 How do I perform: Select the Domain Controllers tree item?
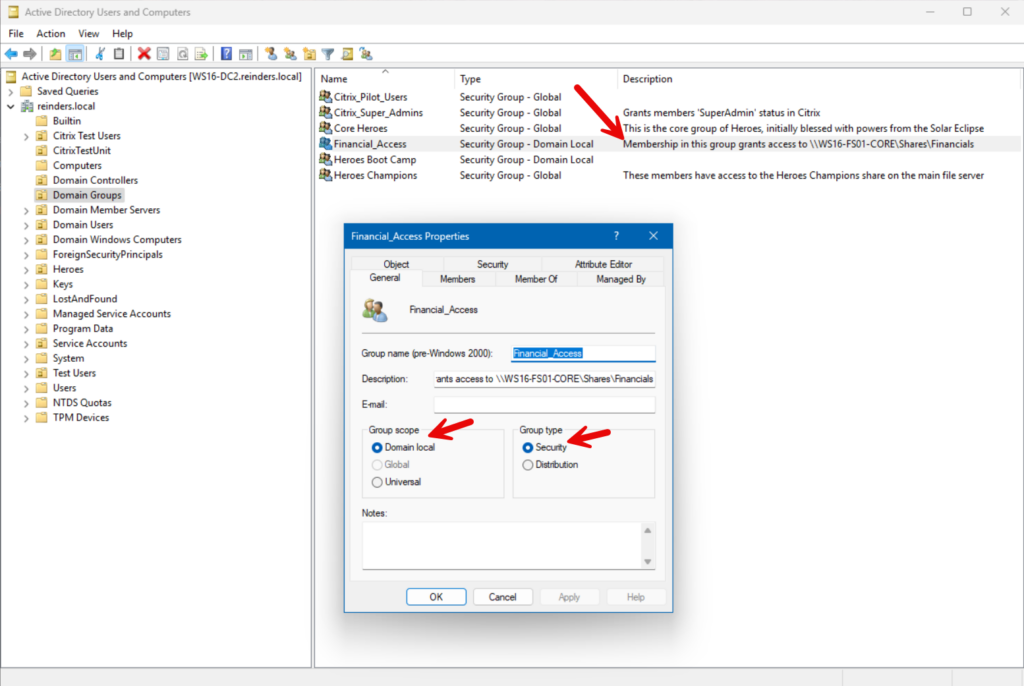pyautogui.click(x=95, y=180)
